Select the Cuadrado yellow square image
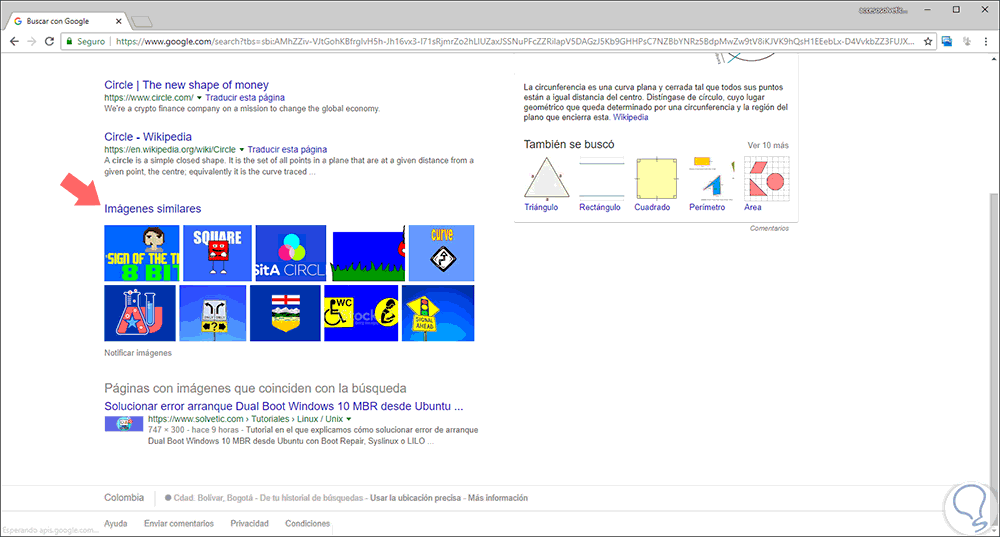Image resolution: width=1000 pixels, height=537 pixels. (656, 178)
